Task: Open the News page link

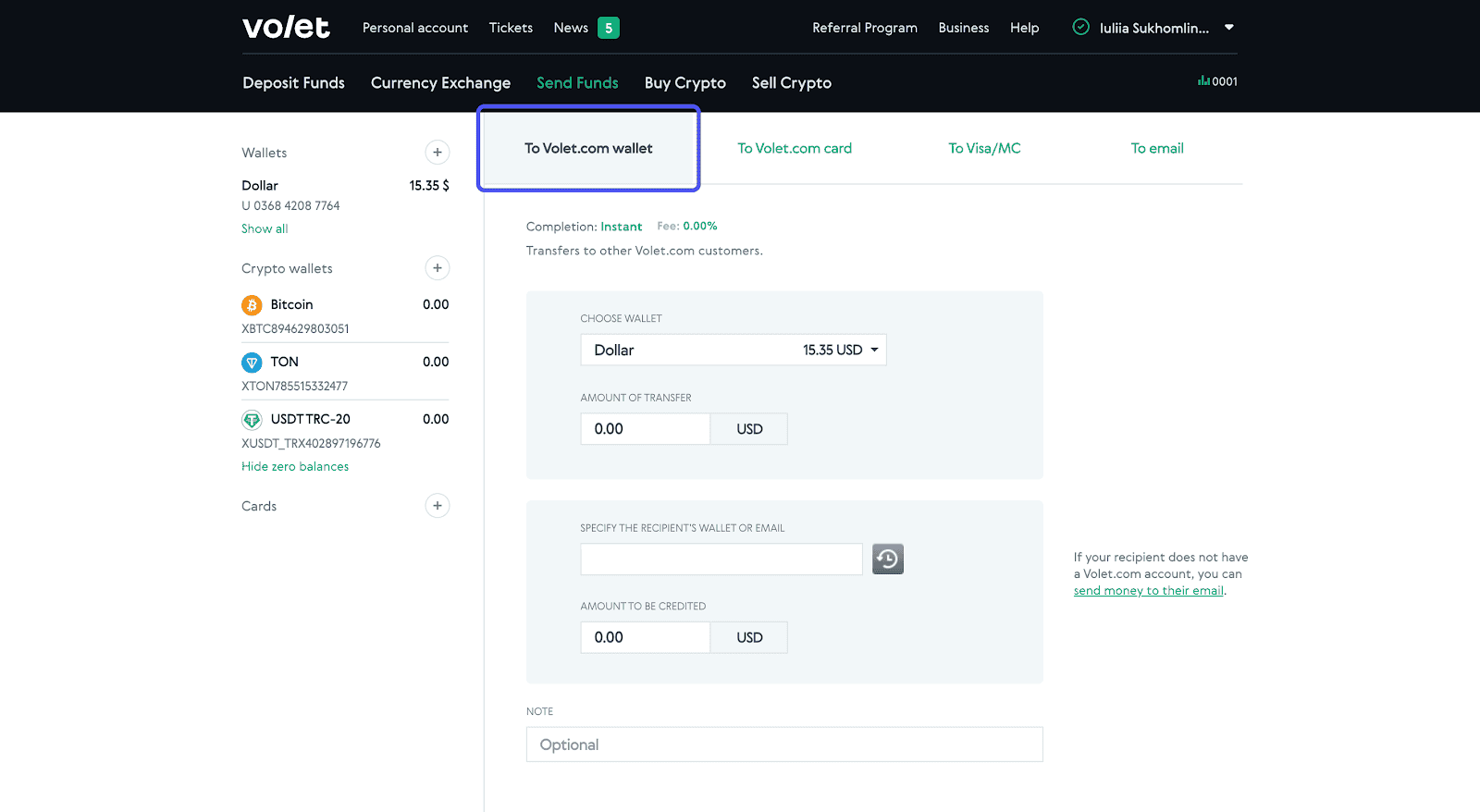Action: pyautogui.click(x=571, y=28)
